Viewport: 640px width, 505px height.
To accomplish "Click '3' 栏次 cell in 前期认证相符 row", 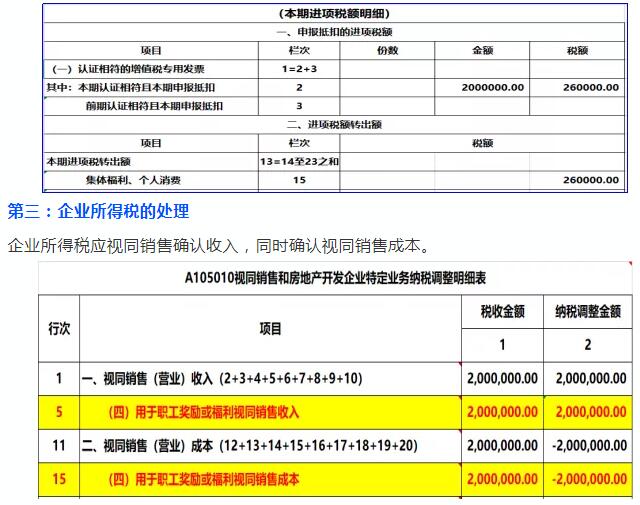I will tap(299, 106).
